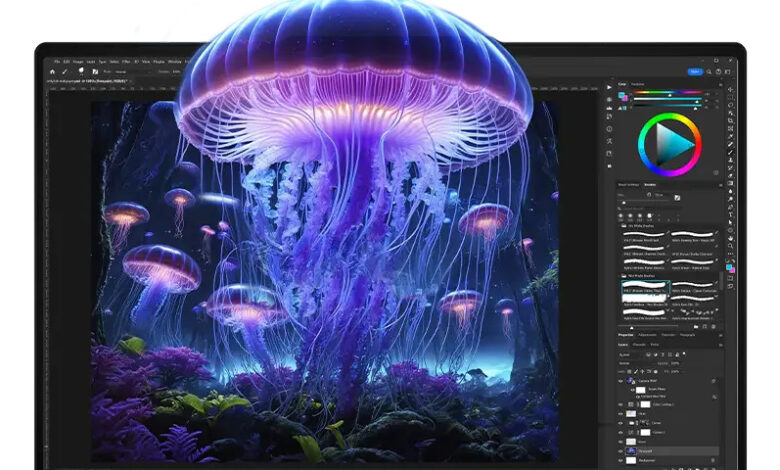Click the open document tab title
The width and height of the screenshot is (780, 470).
[x=87, y=81]
